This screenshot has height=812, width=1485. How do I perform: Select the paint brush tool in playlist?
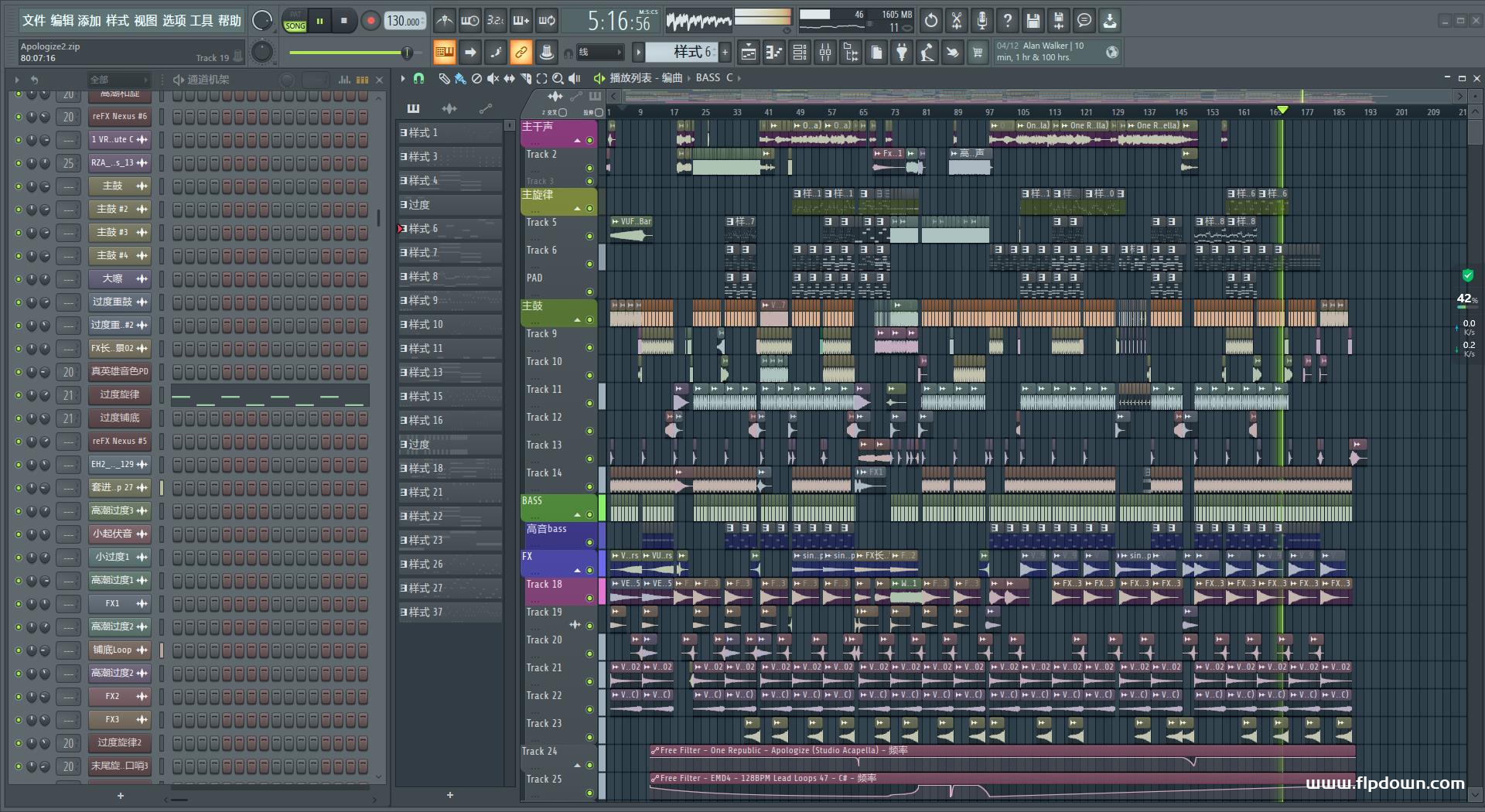coord(460,78)
